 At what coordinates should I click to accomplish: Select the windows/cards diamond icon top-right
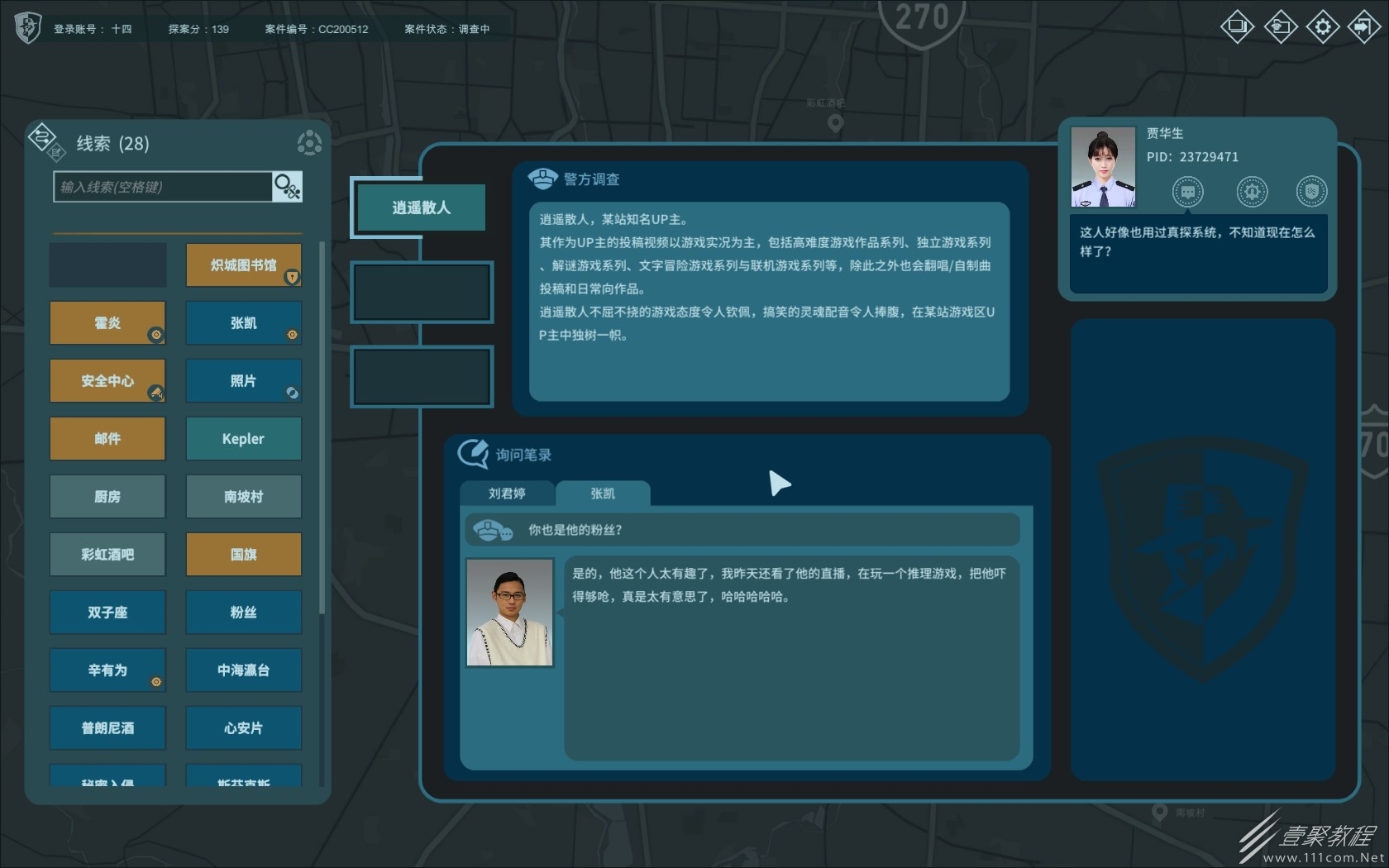pos(1238,26)
